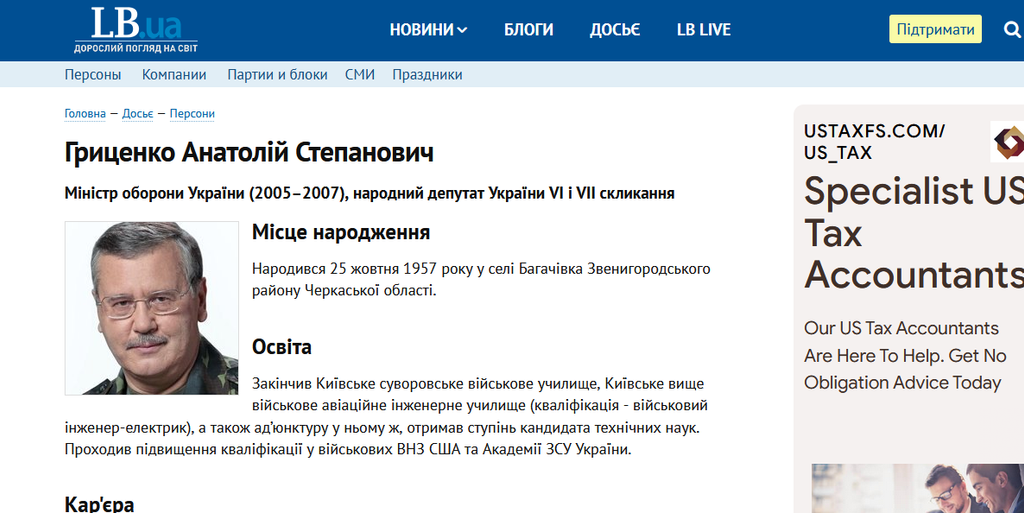Click the portrait photo of Гриценко
This screenshot has width=1024, height=513.
point(152,308)
